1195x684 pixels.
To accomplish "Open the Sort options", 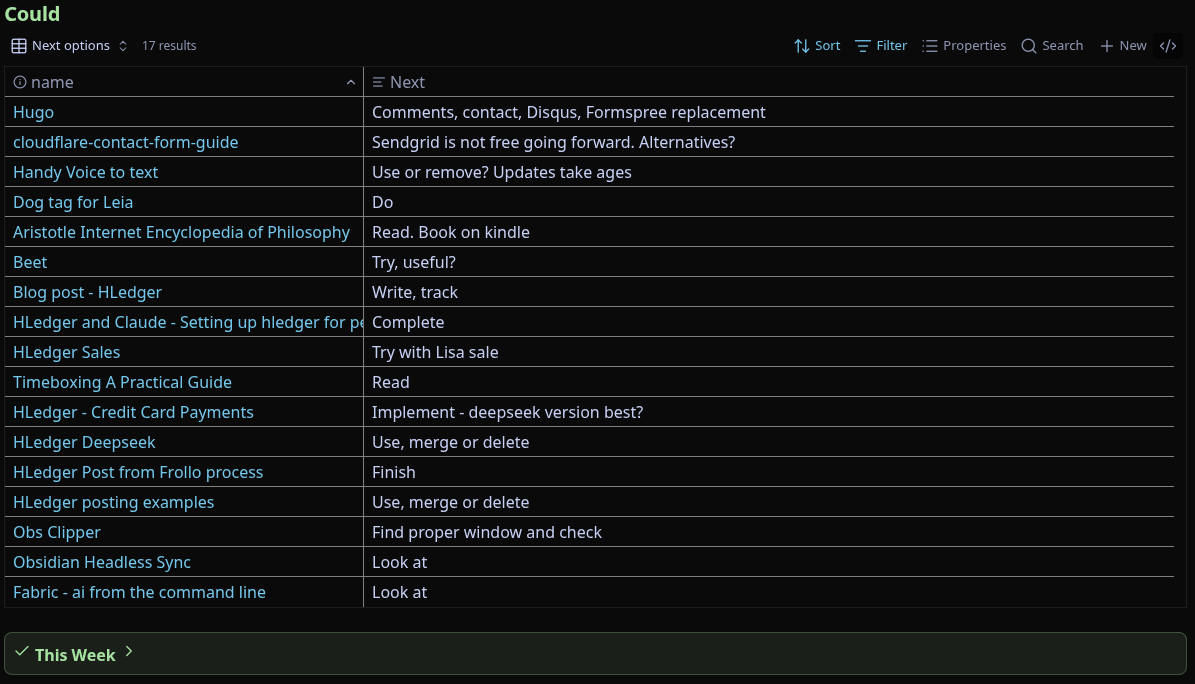I will pyautogui.click(x=816, y=45).
